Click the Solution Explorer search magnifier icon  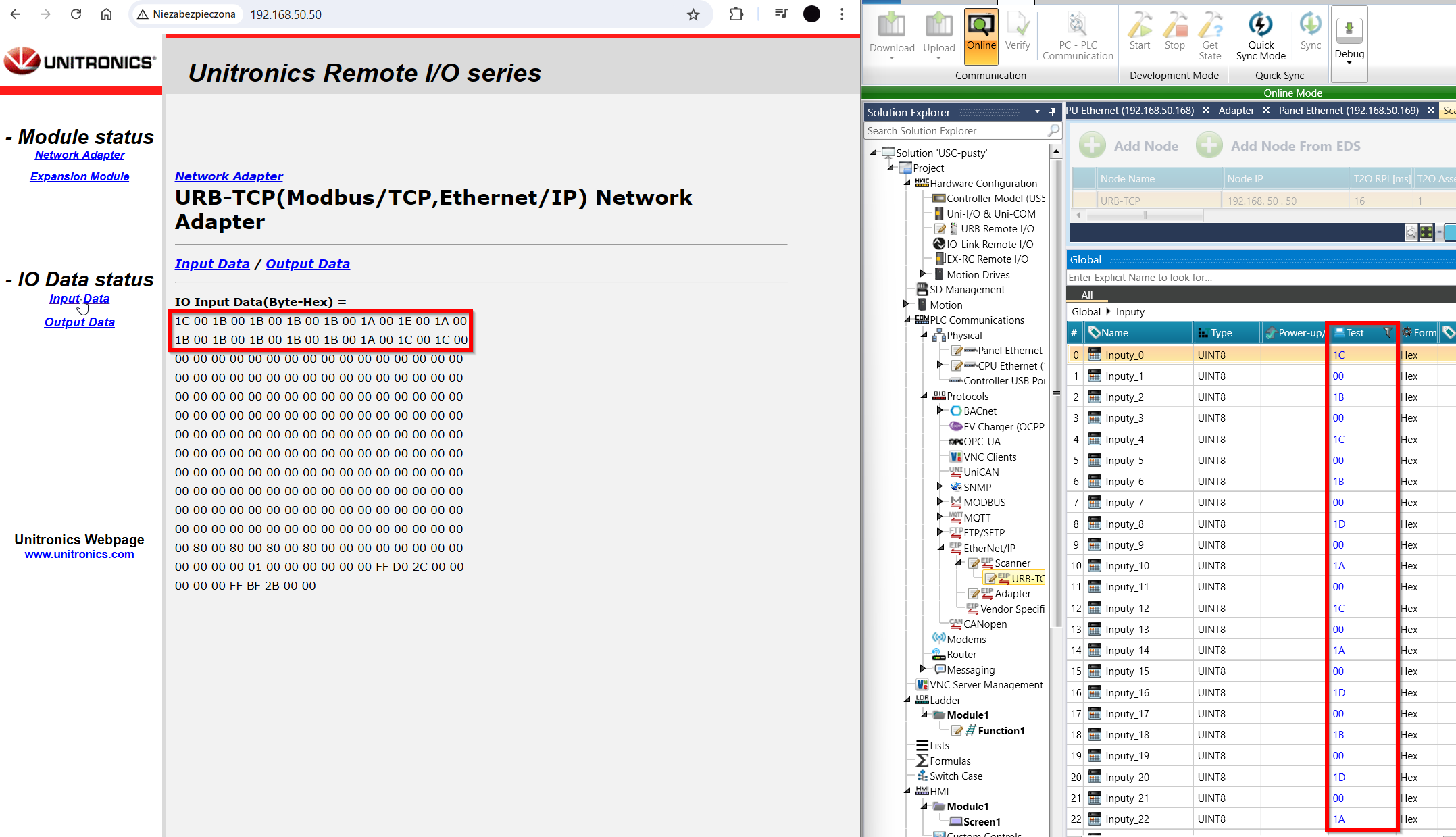(x=1053, y=130)
